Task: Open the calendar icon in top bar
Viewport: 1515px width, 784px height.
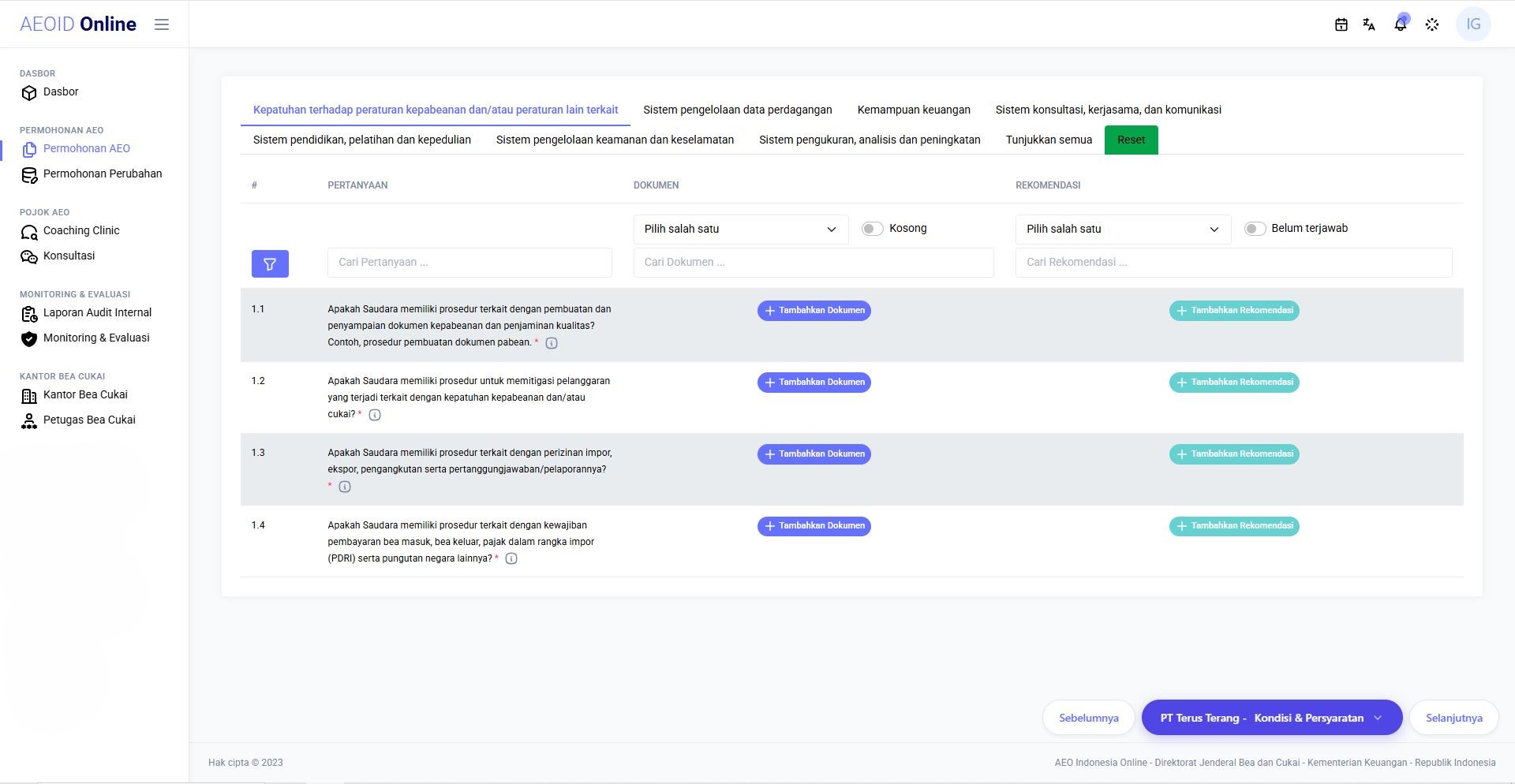Action: (1341, 24)
